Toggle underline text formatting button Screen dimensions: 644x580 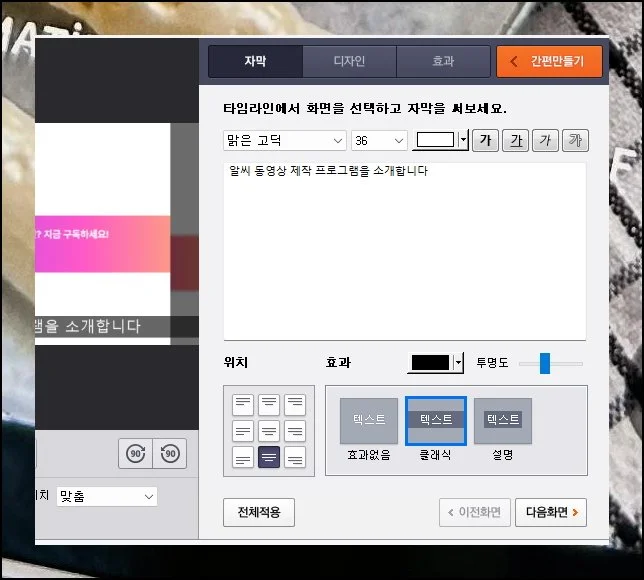coord(515,141)
